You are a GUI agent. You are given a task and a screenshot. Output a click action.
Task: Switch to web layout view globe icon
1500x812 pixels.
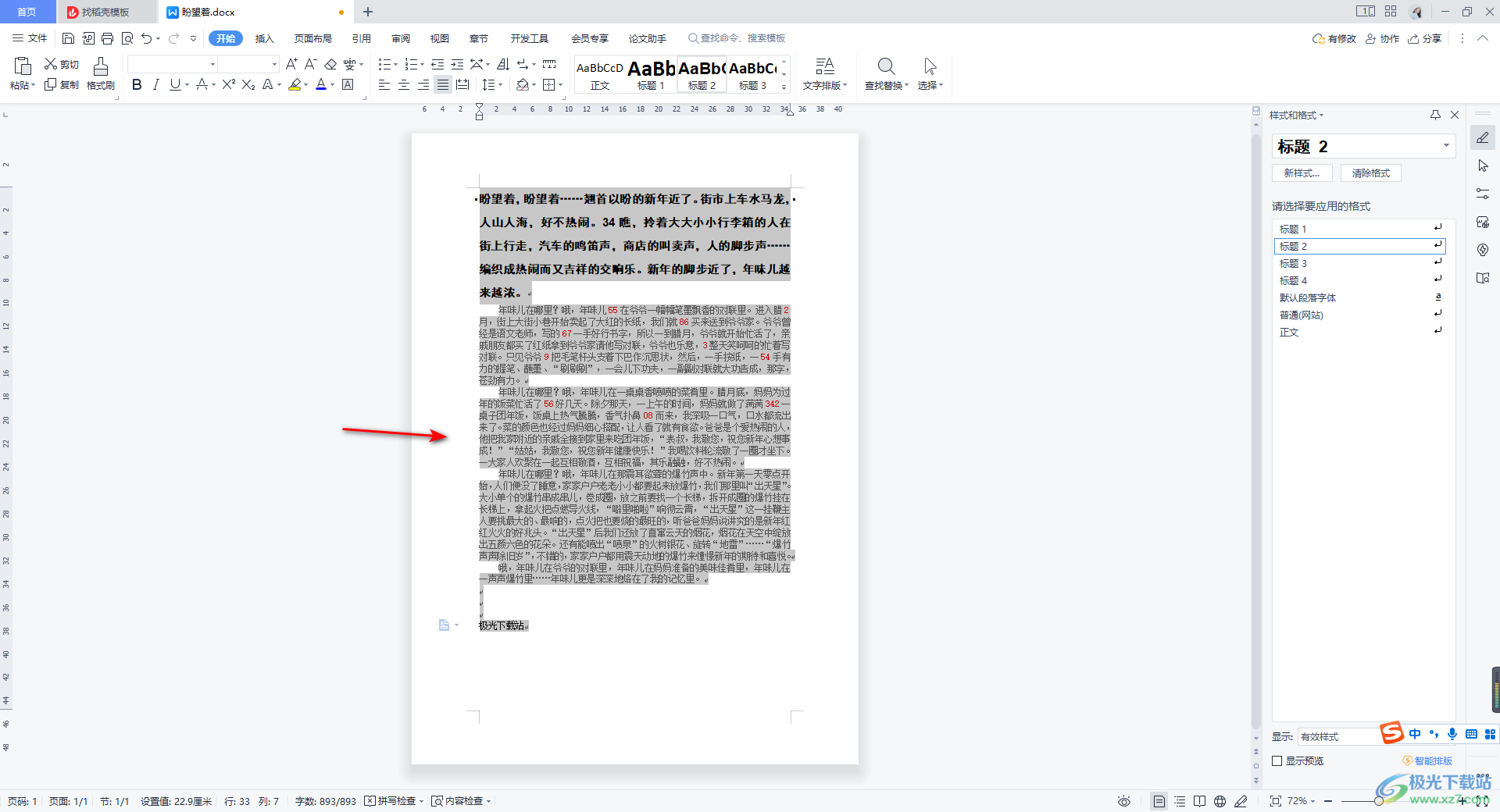point(1220,801)
